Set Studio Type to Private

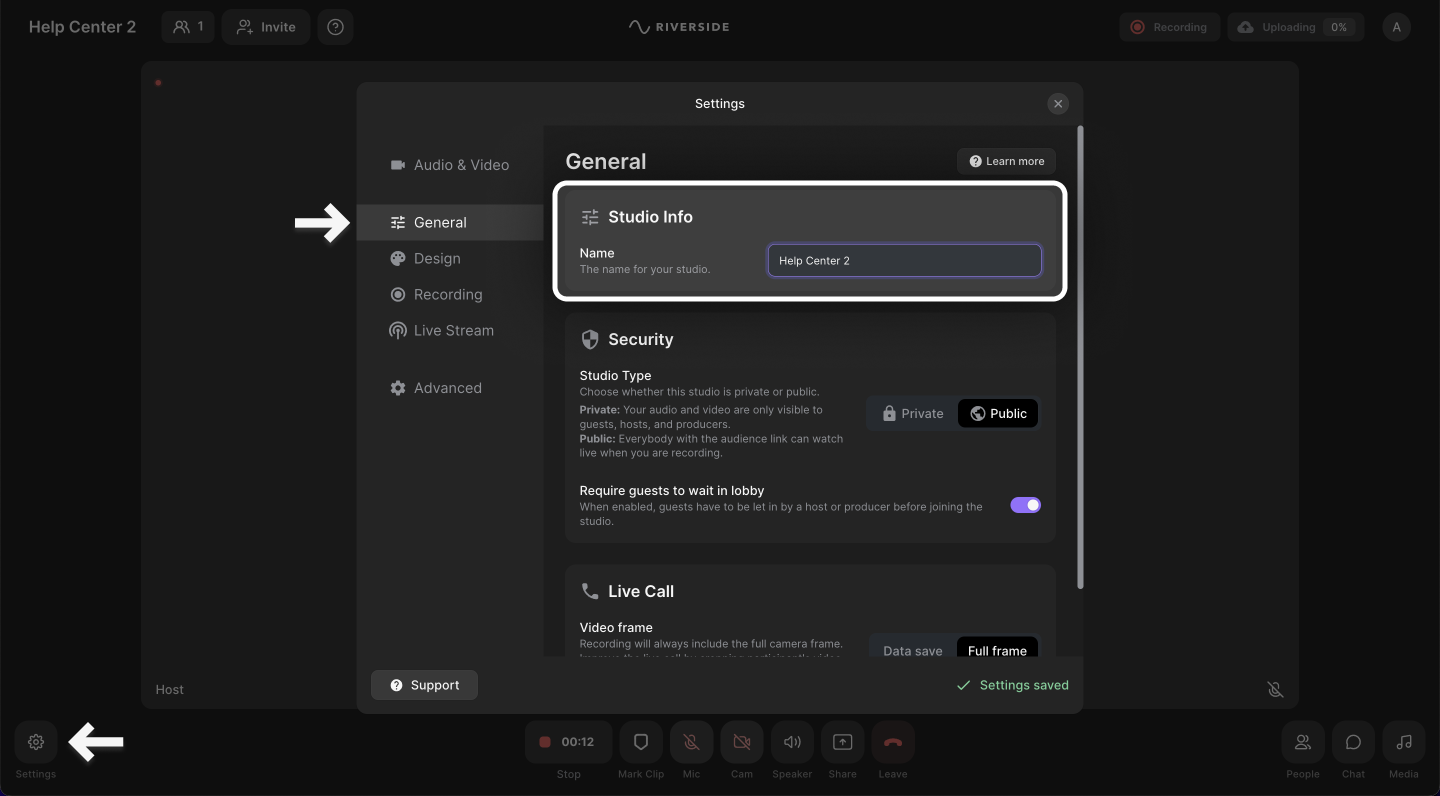(913, 414)
